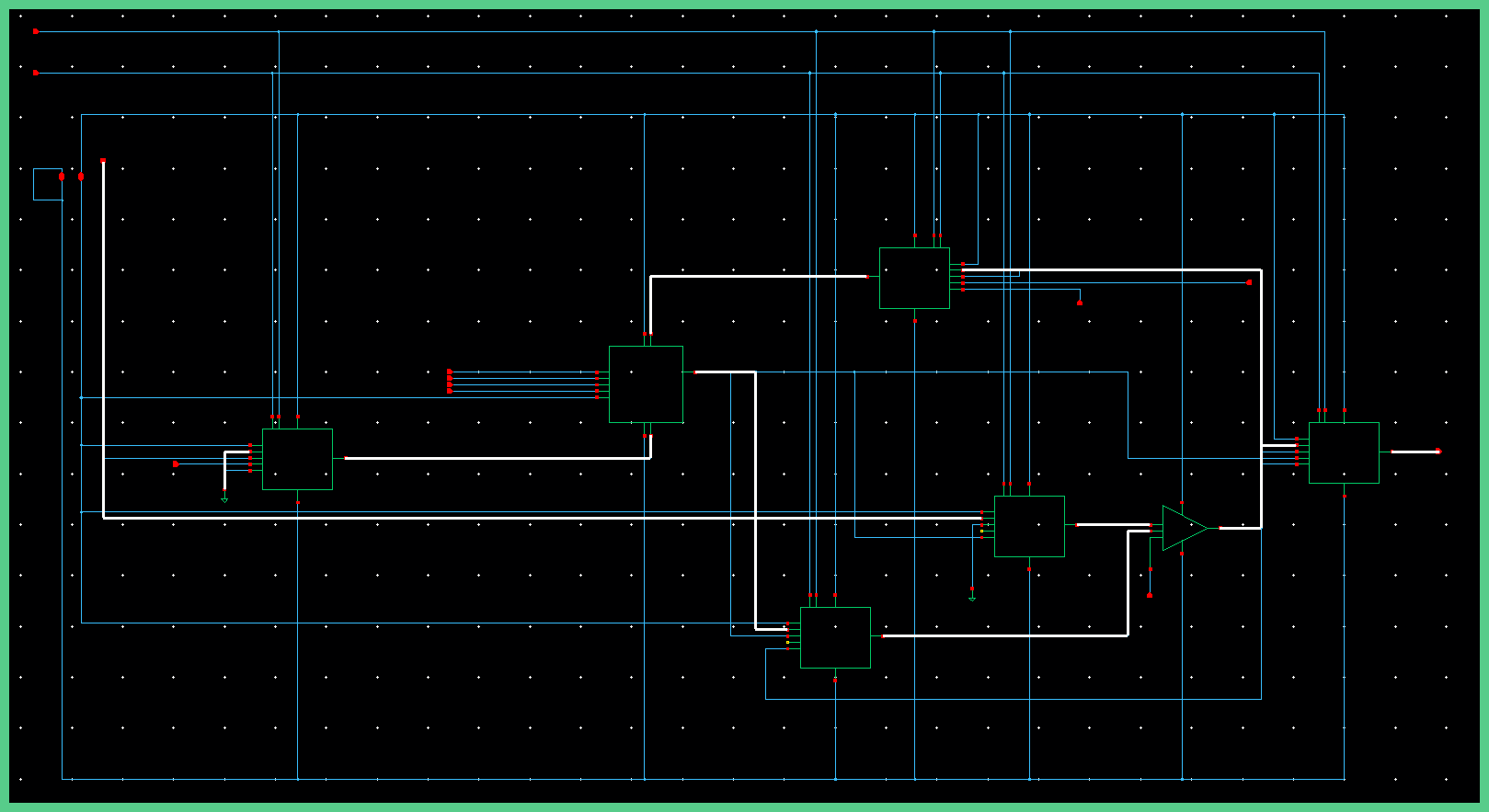Select the lowest green-outlined block
Screen dimensions: 1489x812
point(835,637)
